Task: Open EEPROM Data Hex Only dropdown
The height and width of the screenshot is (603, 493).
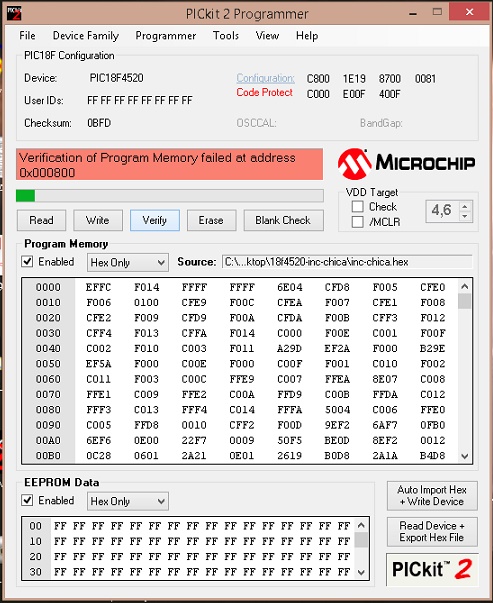Action: point(128,501)
